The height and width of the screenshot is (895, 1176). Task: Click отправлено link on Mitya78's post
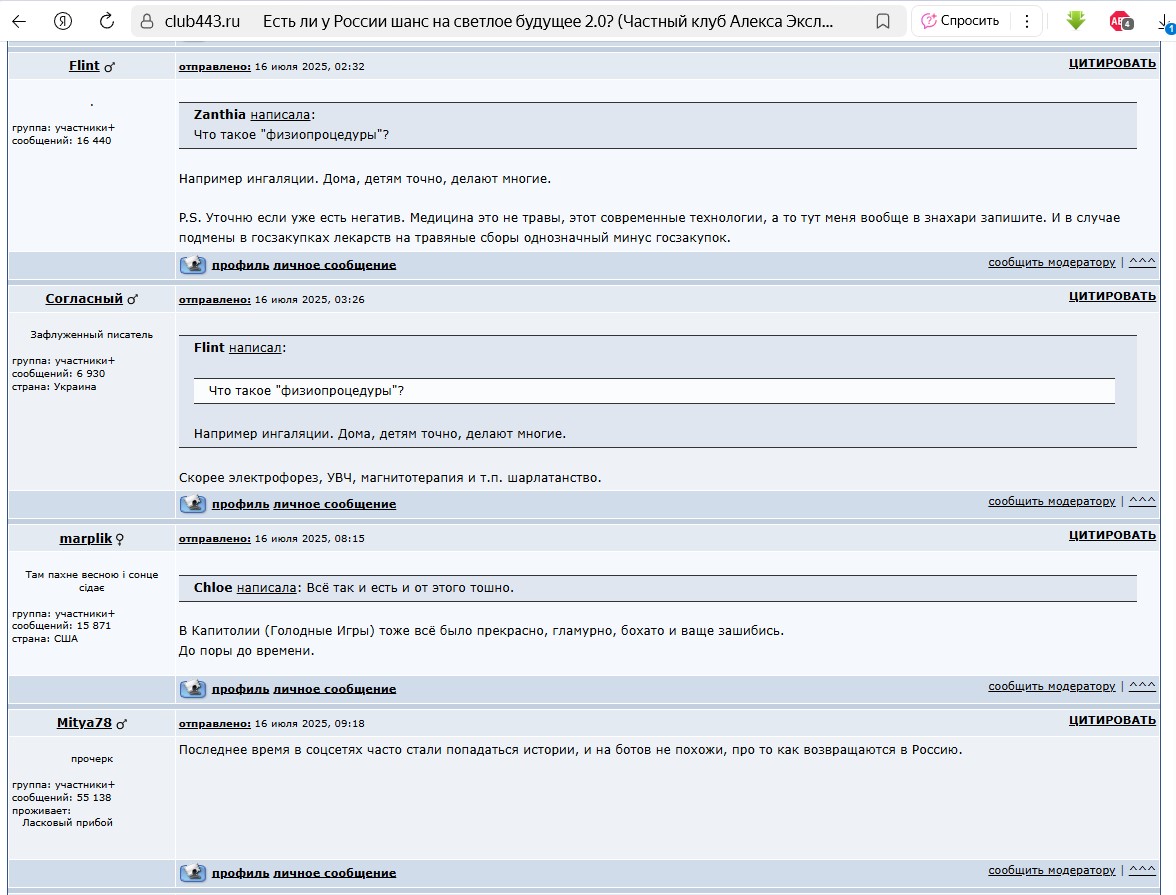pyautogui.click(x=214, y=723)
